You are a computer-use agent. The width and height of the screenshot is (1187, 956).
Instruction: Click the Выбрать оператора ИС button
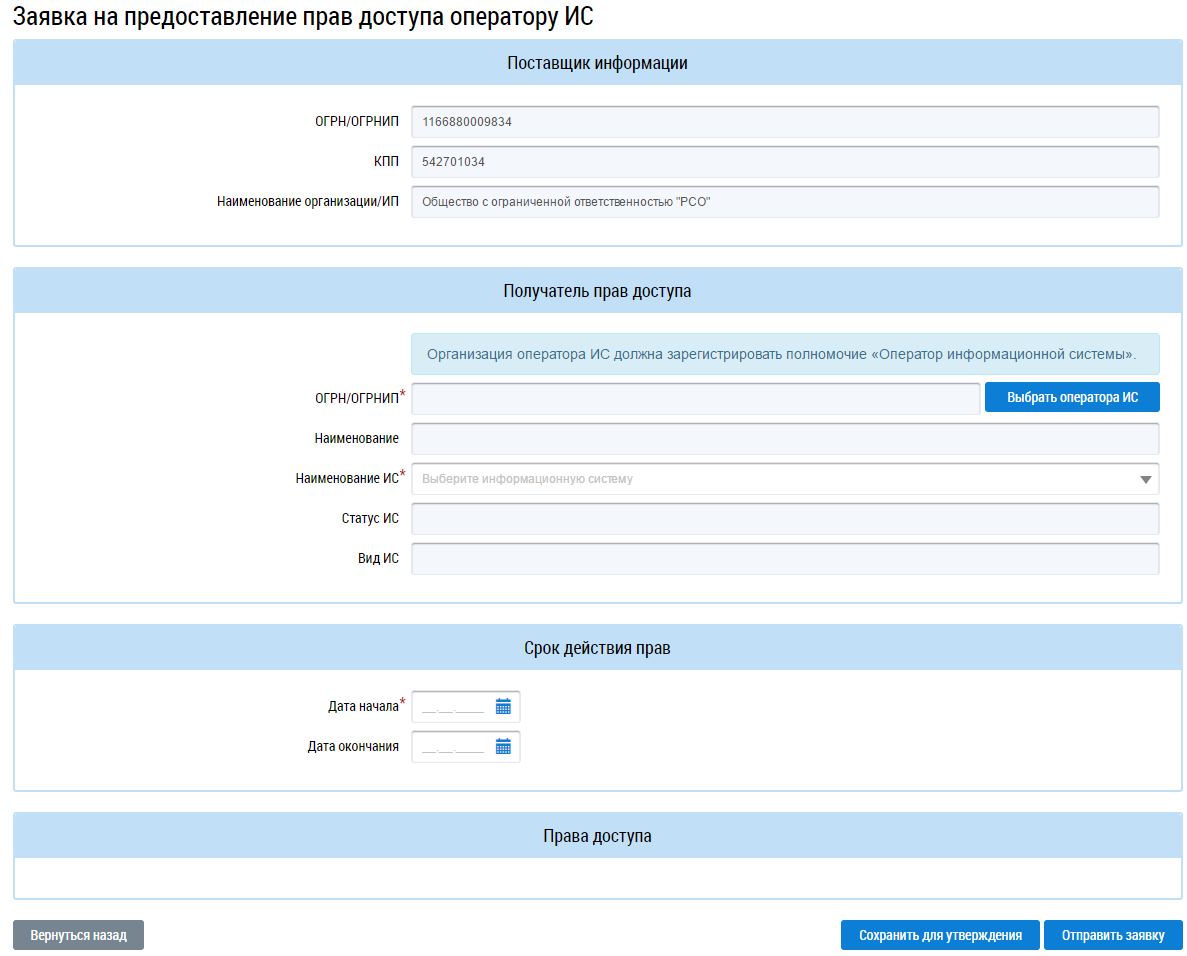coord(1072,397)
